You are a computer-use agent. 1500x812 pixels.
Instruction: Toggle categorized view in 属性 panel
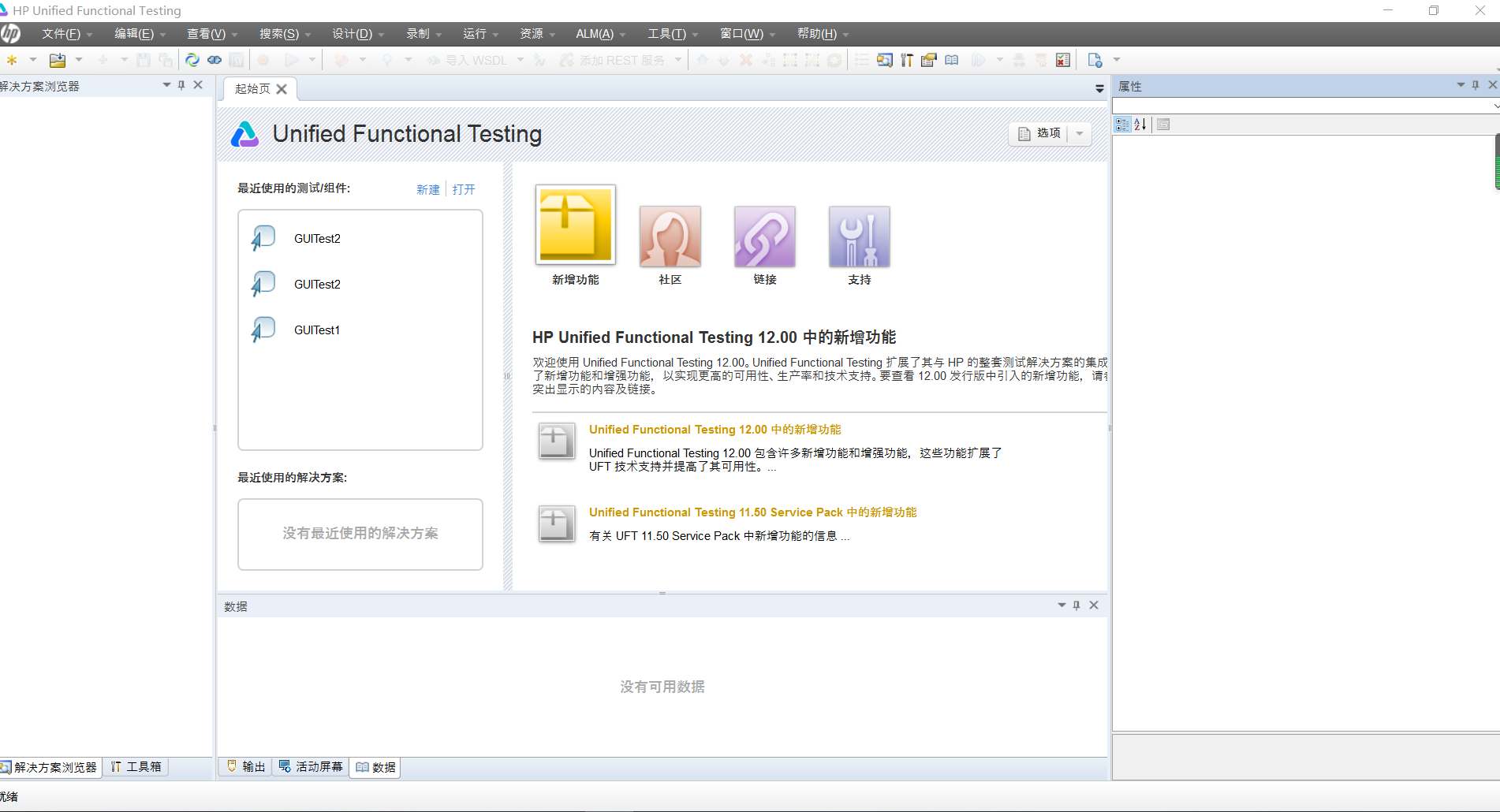1122,125
